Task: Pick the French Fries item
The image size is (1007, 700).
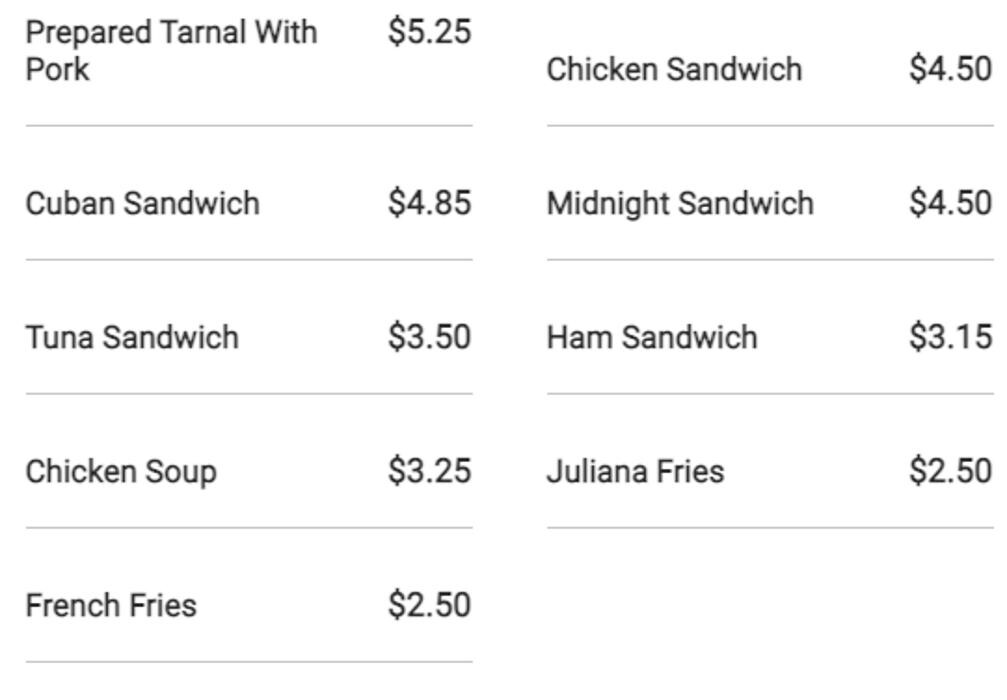Action: (111, 606)
